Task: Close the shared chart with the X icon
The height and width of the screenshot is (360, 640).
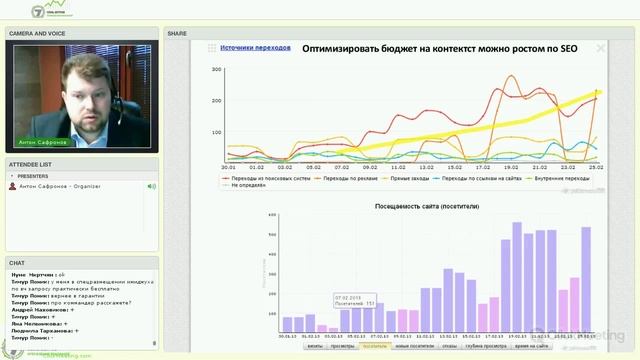Action: [600, 49]
